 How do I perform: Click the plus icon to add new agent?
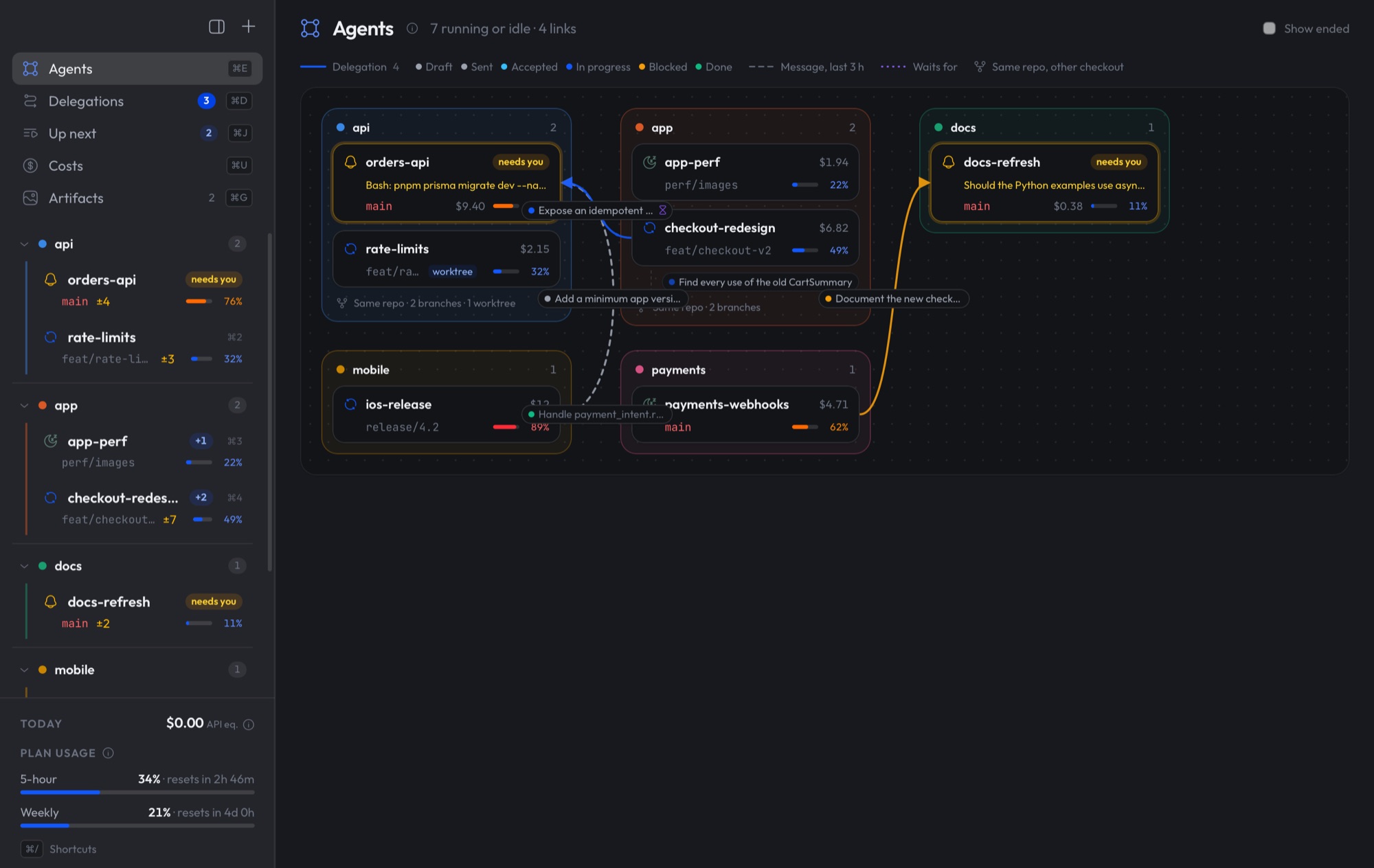[x=249, y=26]
